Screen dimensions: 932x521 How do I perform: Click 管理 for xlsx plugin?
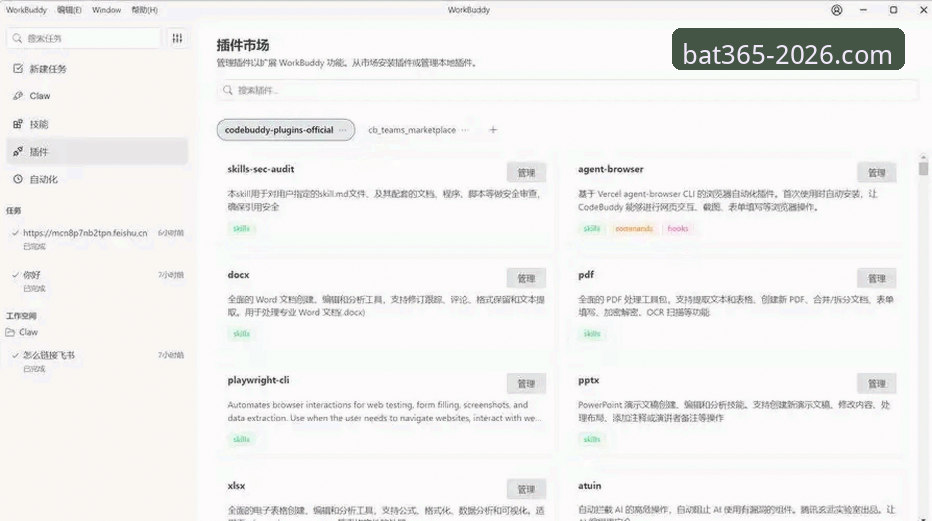(x=526, y=490)
